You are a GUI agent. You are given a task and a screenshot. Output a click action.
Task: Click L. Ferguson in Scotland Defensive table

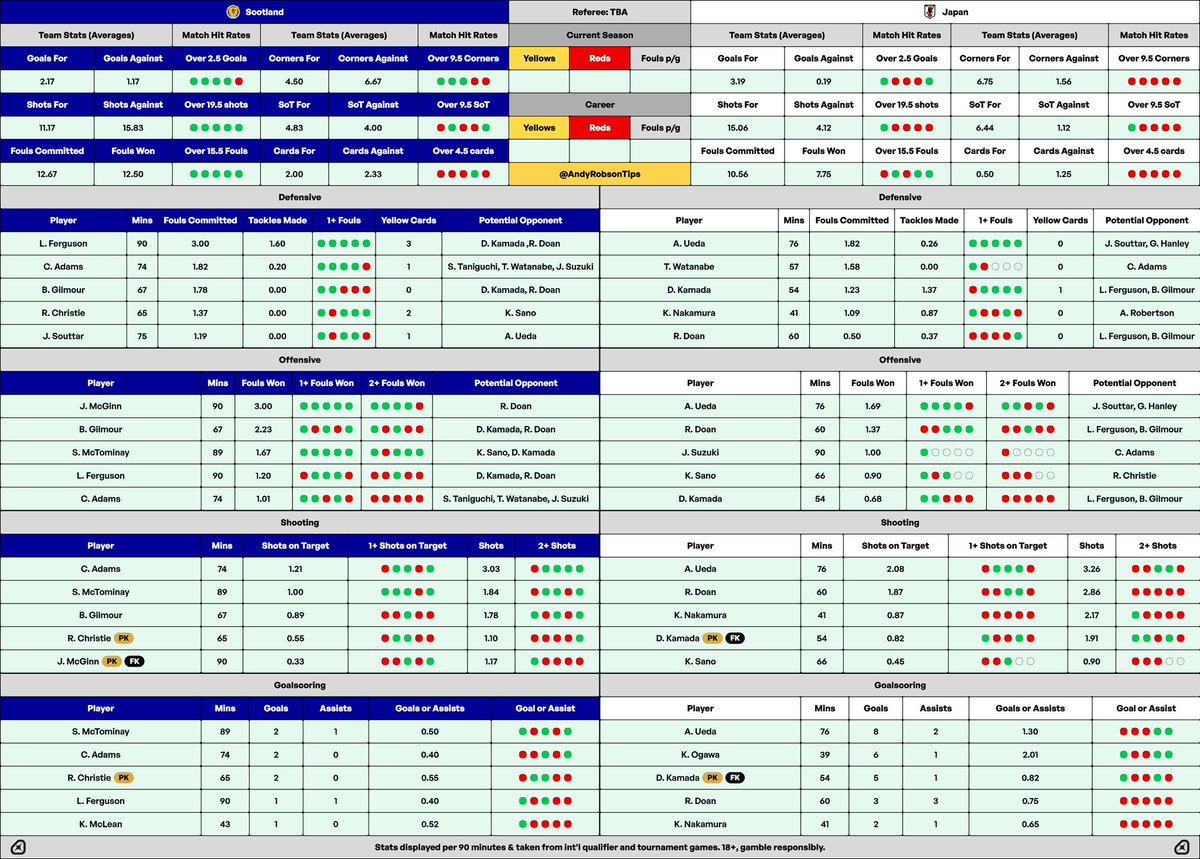[63, 243]
